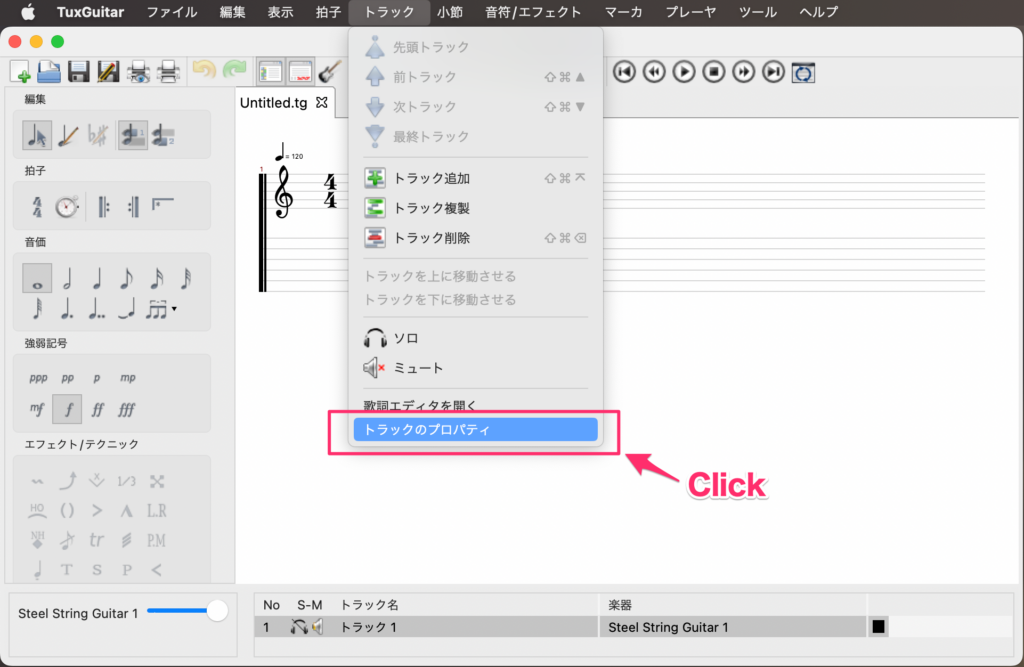Select the mp dynamic marking
Viewport: 1024px width, 667px height.
[127, 378]
